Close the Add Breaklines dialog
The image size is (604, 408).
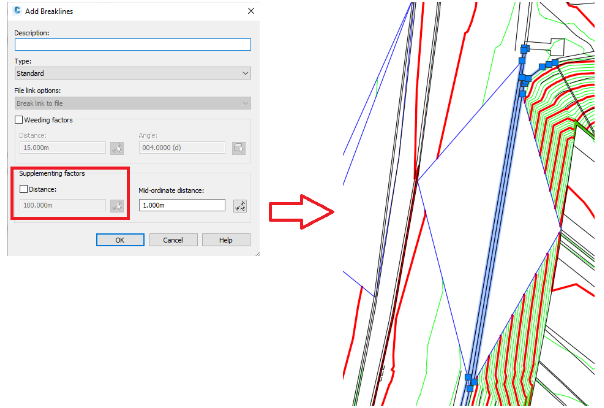pyautogui.click(x=251, y=11)
